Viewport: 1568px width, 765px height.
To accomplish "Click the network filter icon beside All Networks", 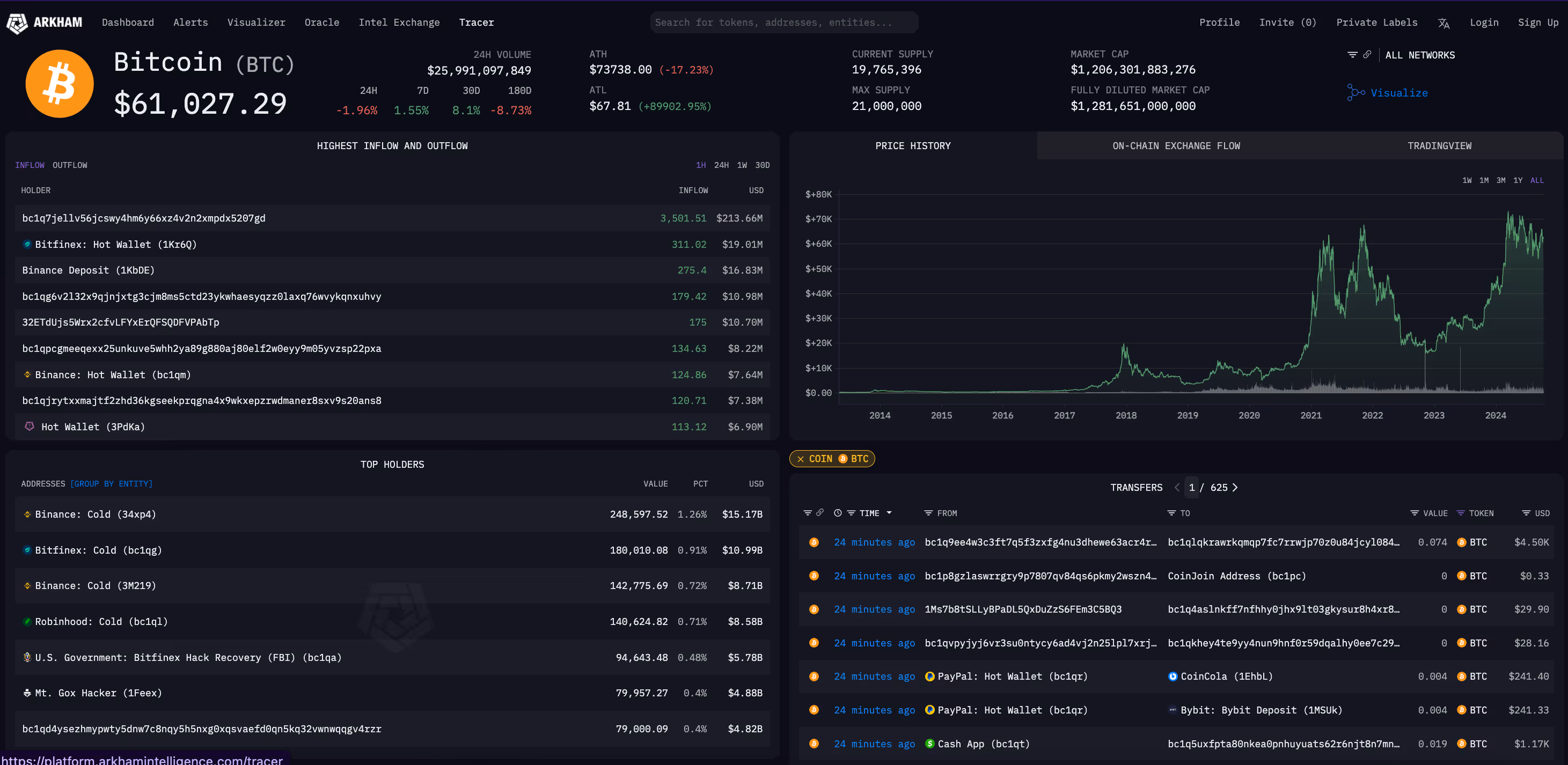I will click(x=1352, y=55).
